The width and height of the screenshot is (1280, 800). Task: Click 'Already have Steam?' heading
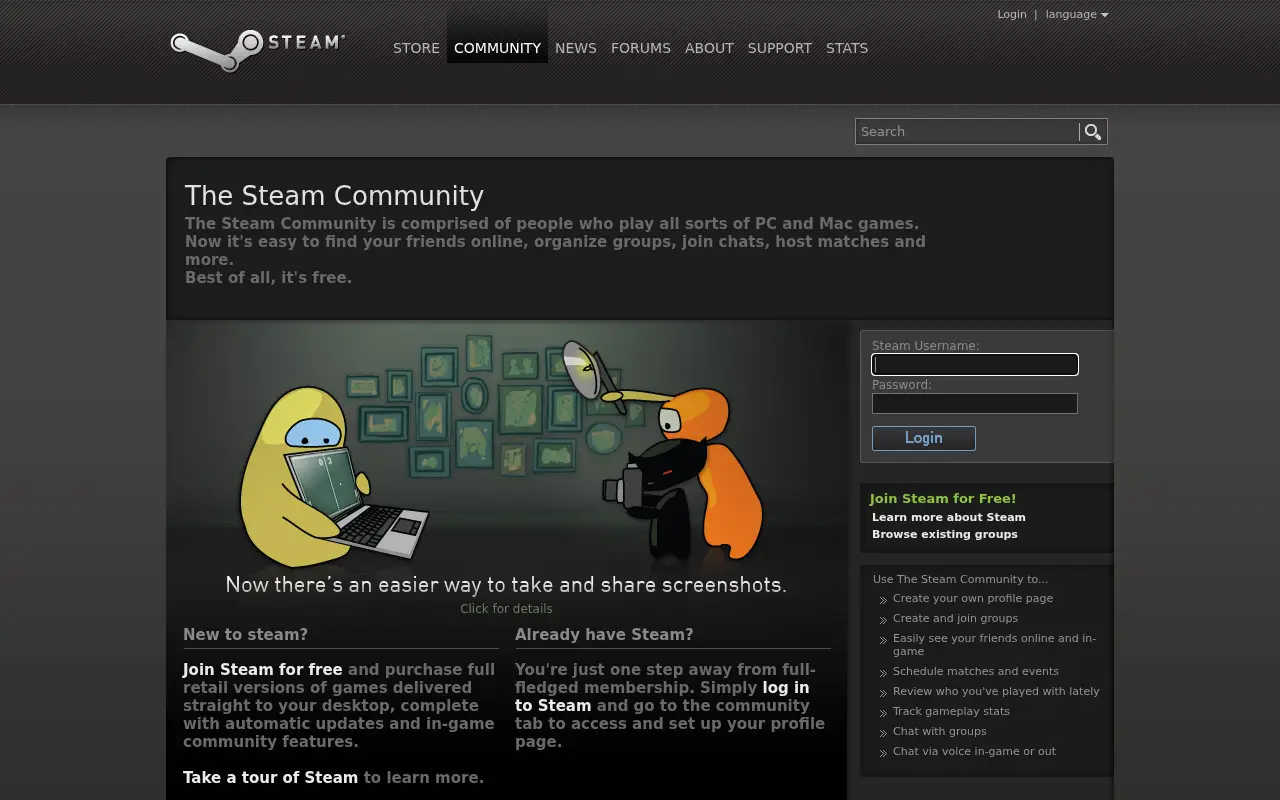coord(604,635)
